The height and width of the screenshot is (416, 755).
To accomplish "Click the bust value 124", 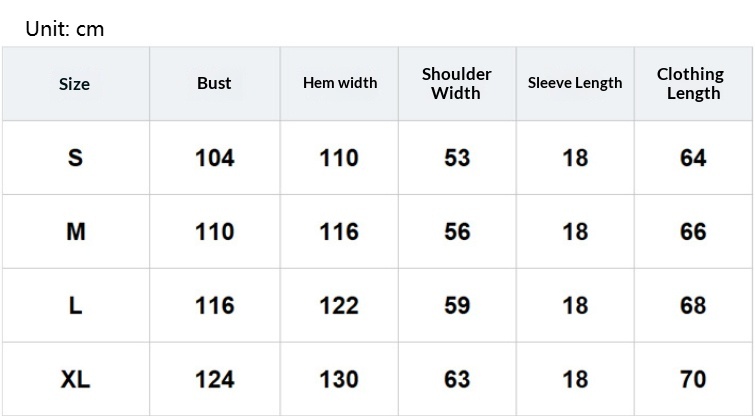I will [215, 379].
